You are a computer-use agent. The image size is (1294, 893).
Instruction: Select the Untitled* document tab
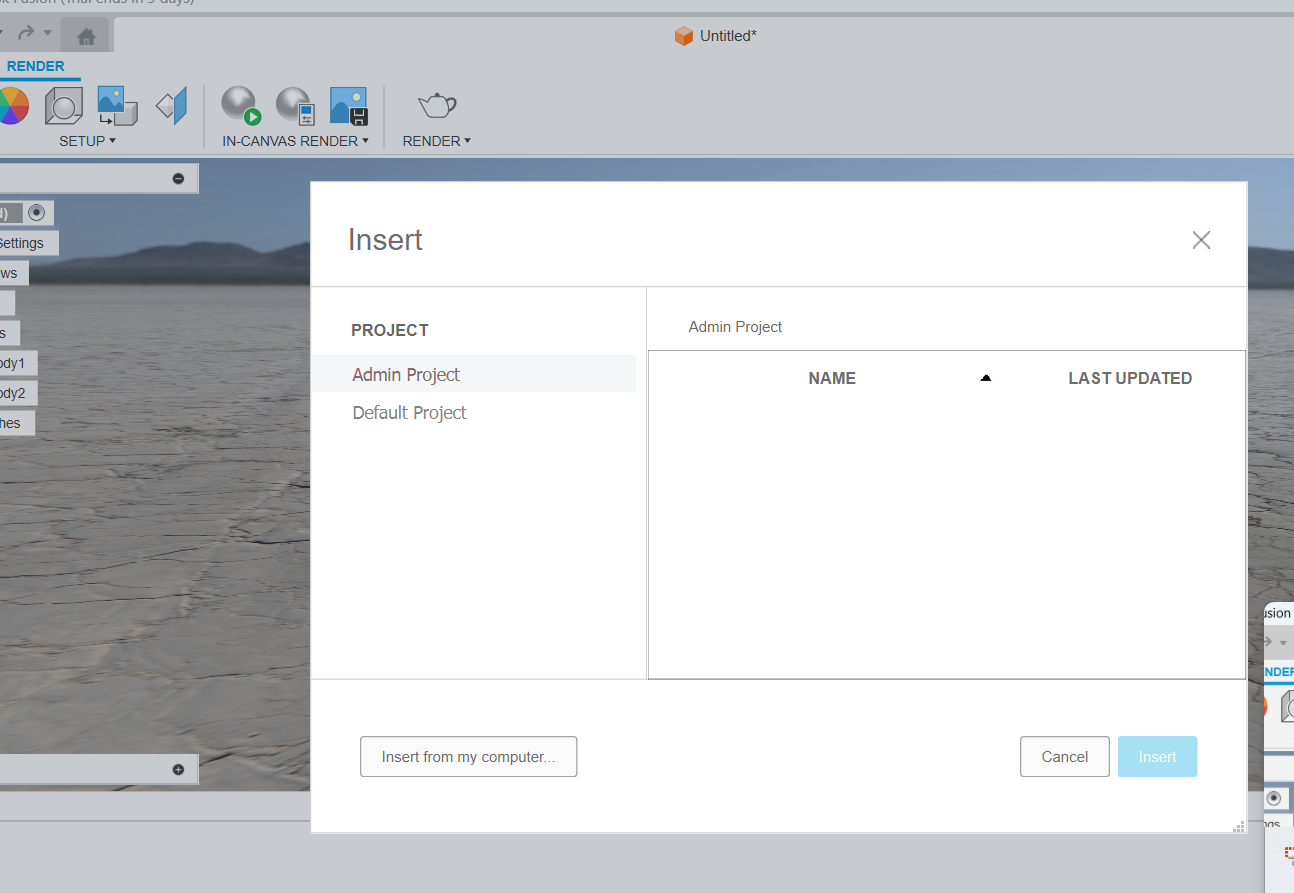[x=716, y=36]
